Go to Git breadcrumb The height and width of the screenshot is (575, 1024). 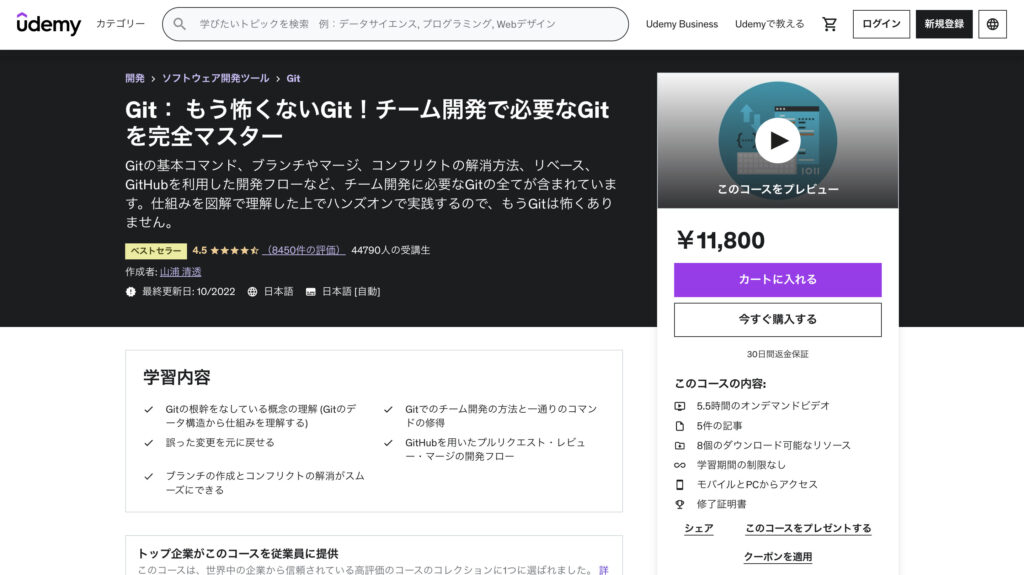(293, 78)
